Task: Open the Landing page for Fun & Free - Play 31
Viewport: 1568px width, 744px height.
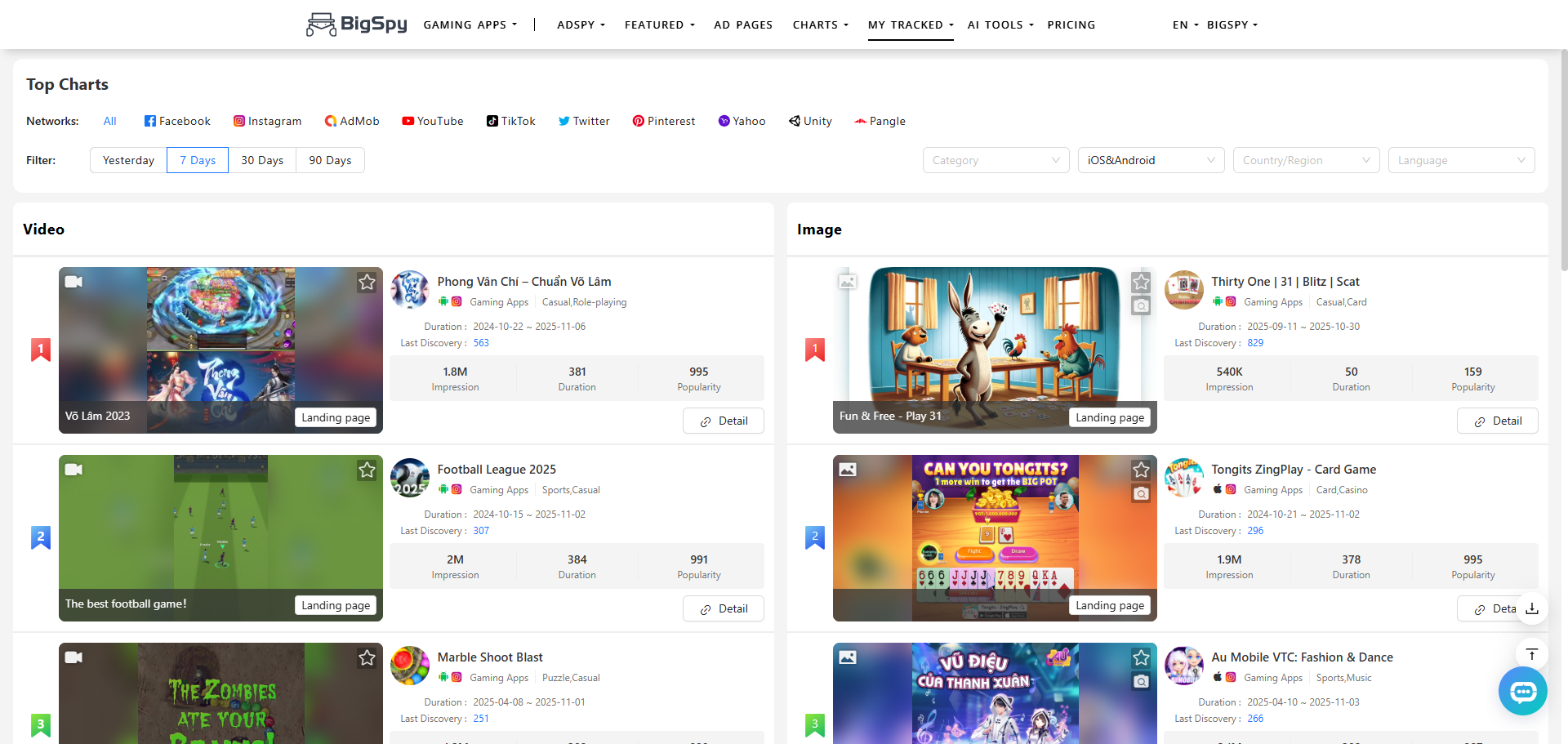Action: coord(1109,417)
